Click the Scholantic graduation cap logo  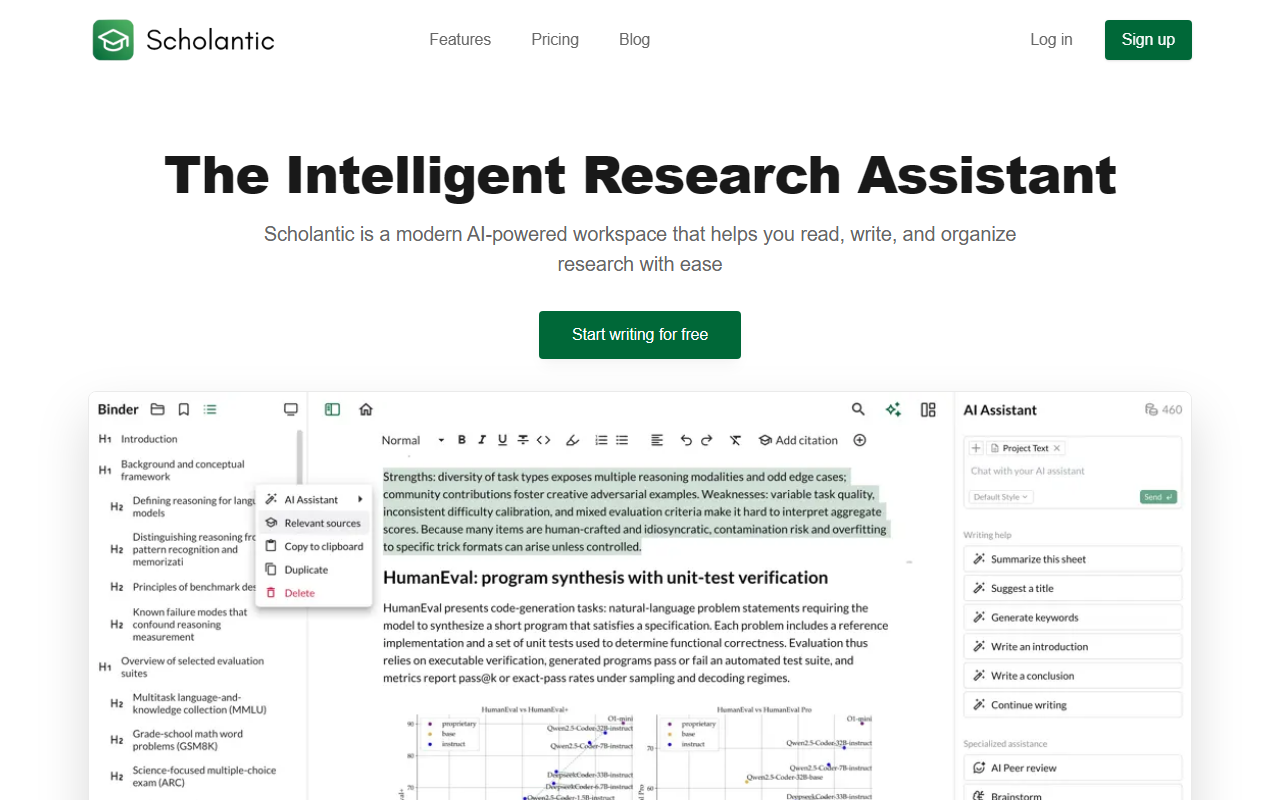(x=113, y=40)
